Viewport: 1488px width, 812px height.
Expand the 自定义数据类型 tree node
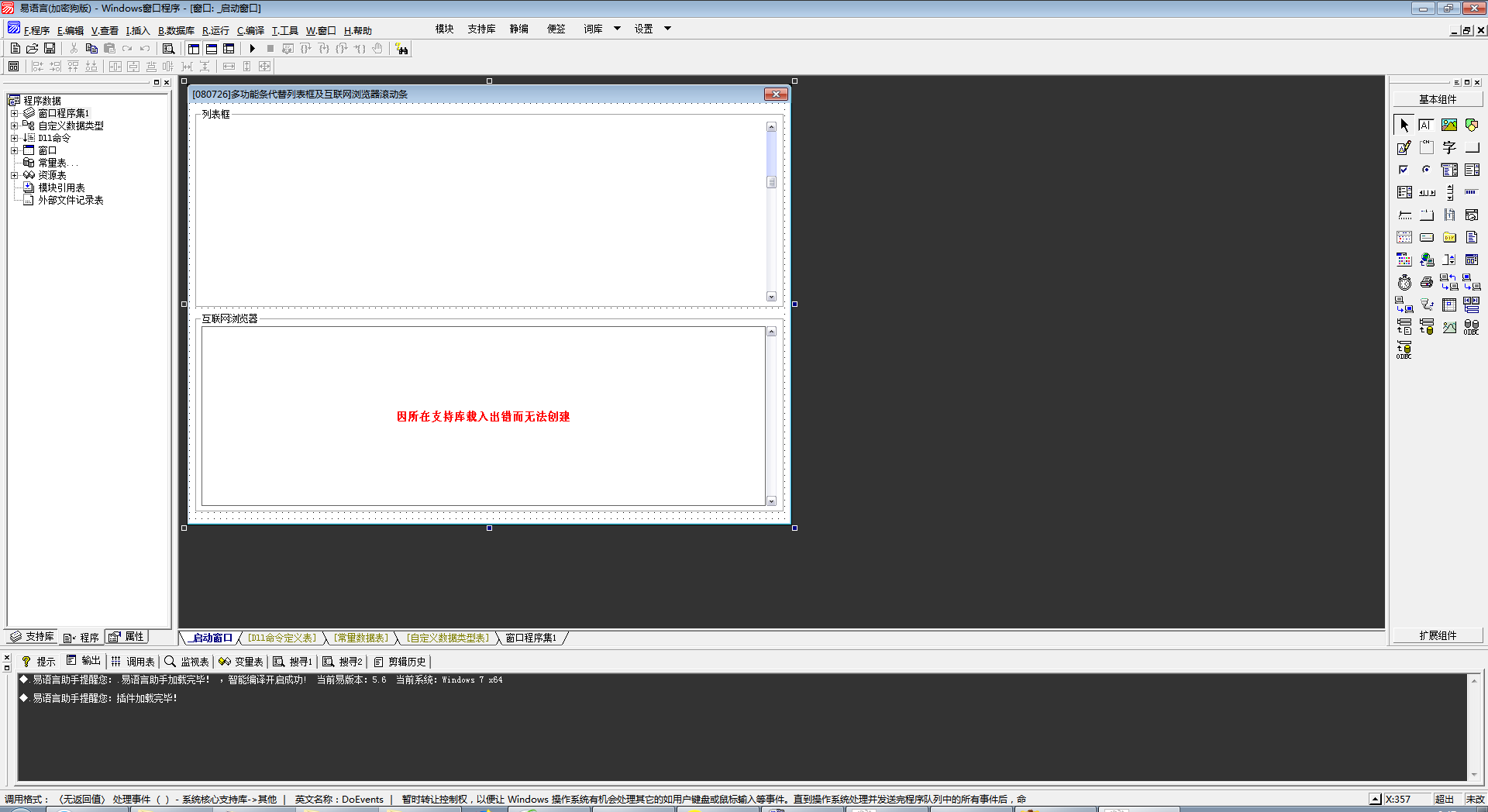point(14,126)
